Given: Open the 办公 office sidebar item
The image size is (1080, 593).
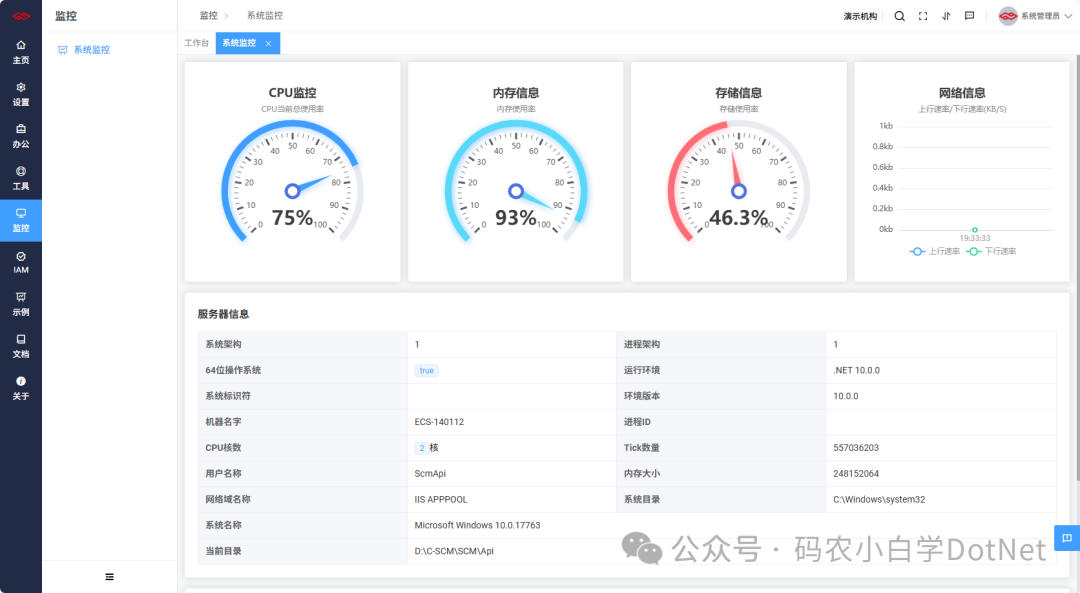Looking at the screenshot, I should (21, 136).
